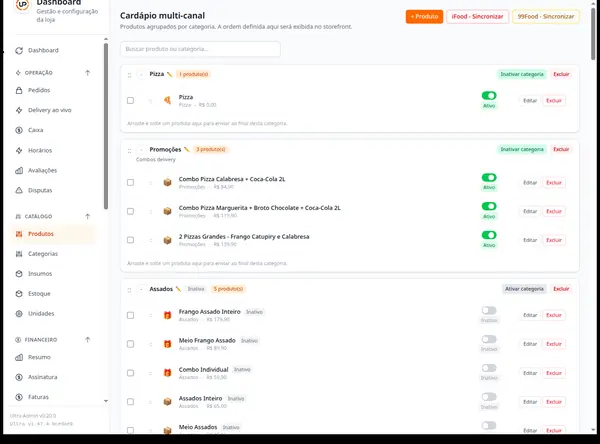The image size is (600, 444).
Task: Toggle Ativo switch for Combo Pizza Marguerita
Action: (x=489, y=206)
